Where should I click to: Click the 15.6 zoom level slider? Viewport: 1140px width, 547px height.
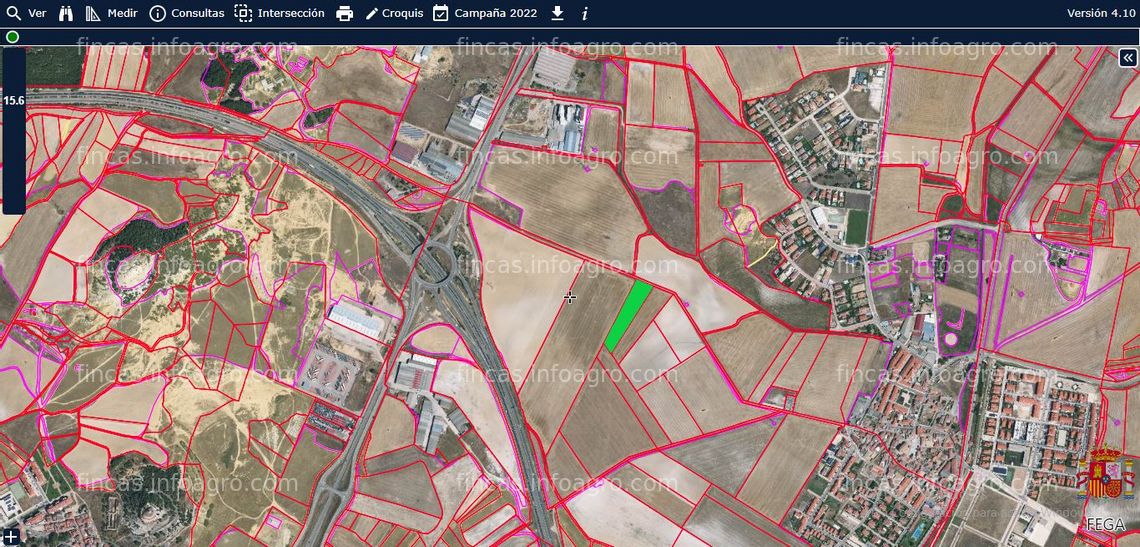14,131
